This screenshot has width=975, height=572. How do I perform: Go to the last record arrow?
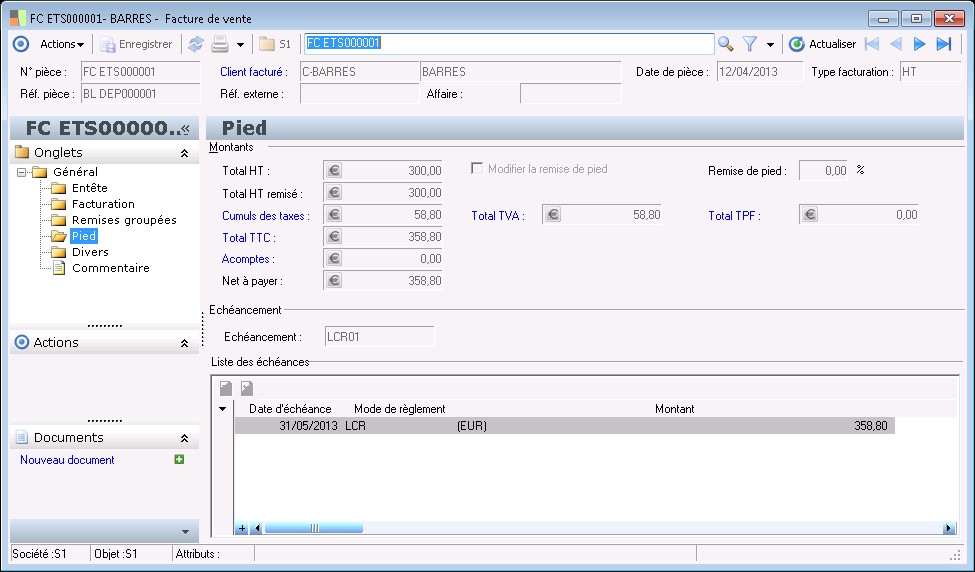[x=943, y=44]
